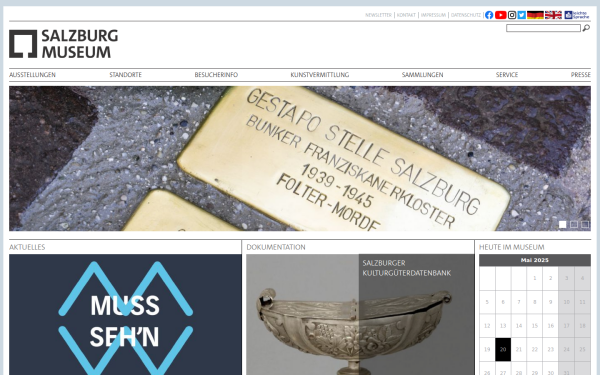
Task: Switch language via German flag
Action: (535, 15)
